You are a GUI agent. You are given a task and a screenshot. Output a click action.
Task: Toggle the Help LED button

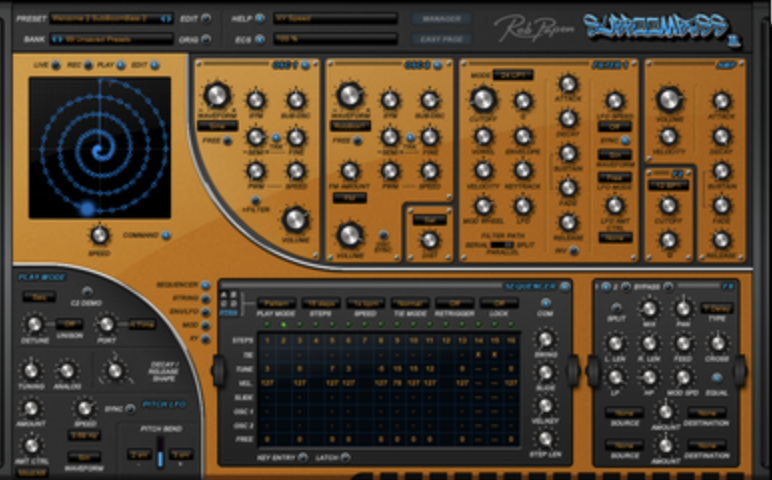pyautogui.click(x=259, y=19)
